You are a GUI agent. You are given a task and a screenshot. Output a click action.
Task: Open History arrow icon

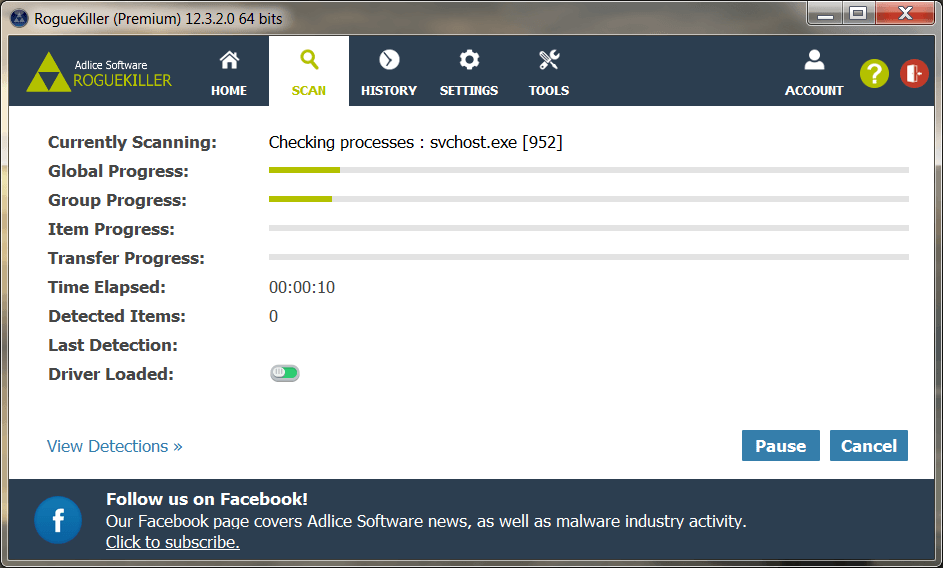[x=389, y=61]
